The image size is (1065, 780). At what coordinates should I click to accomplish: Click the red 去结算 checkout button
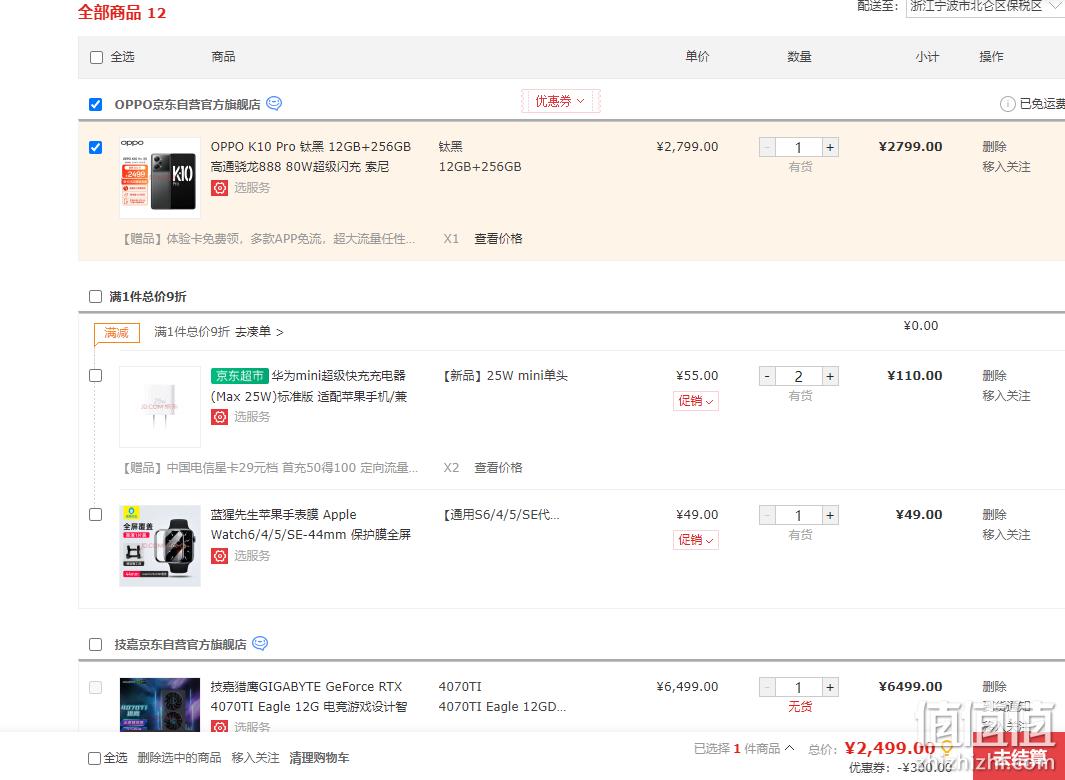click(x=1019, y=756)
